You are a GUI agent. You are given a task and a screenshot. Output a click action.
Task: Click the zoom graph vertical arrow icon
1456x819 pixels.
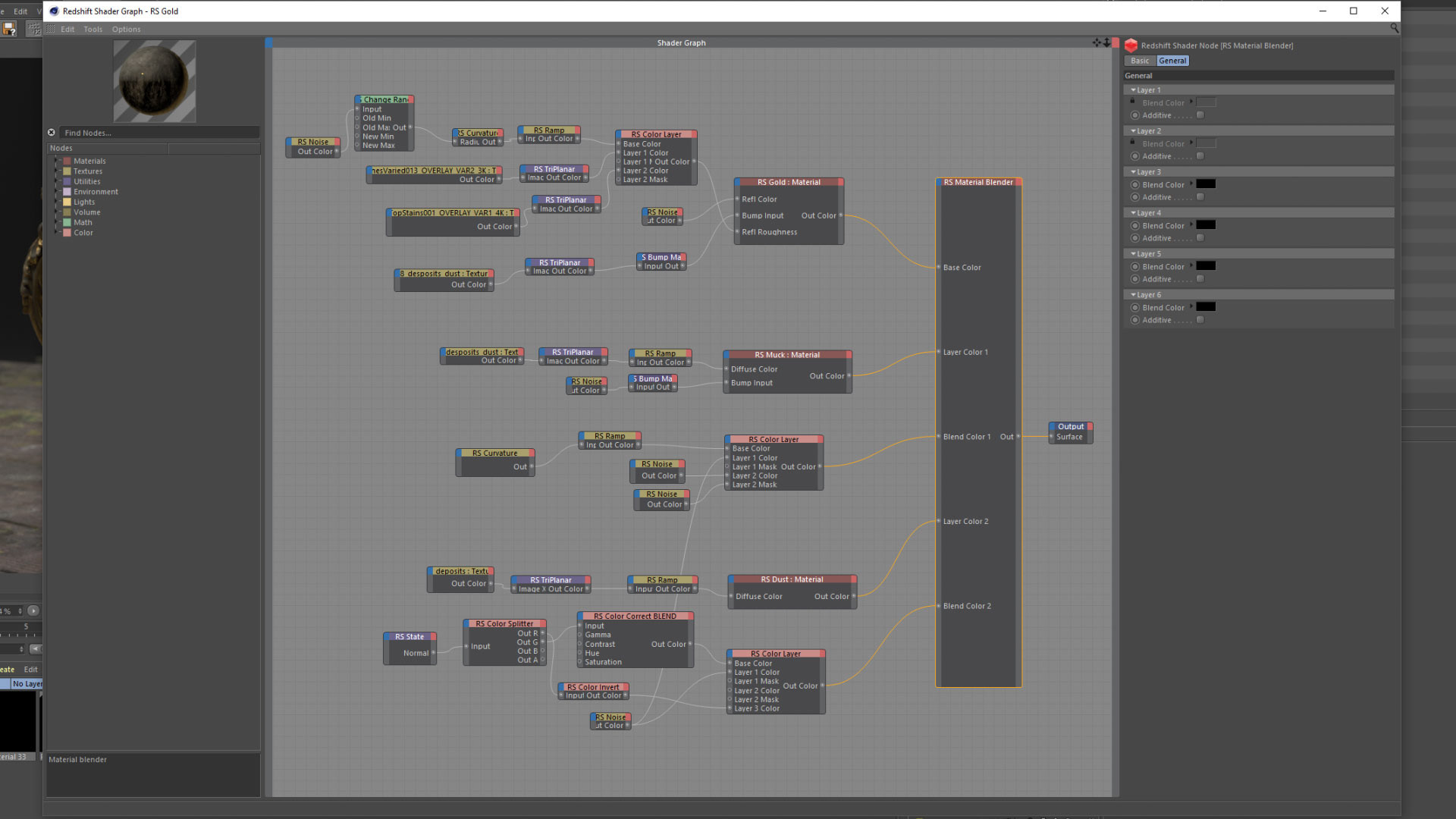coord(1106,42)
